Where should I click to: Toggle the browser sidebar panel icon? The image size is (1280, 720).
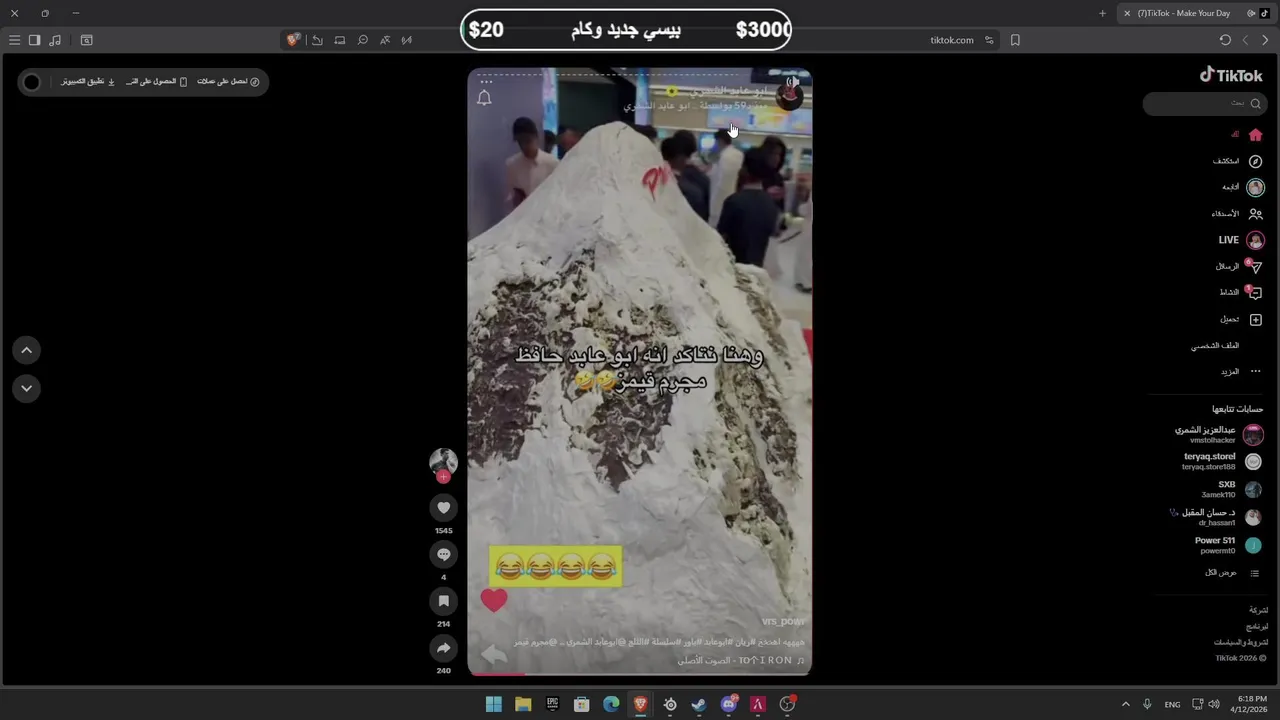click(x=34, y=40)
